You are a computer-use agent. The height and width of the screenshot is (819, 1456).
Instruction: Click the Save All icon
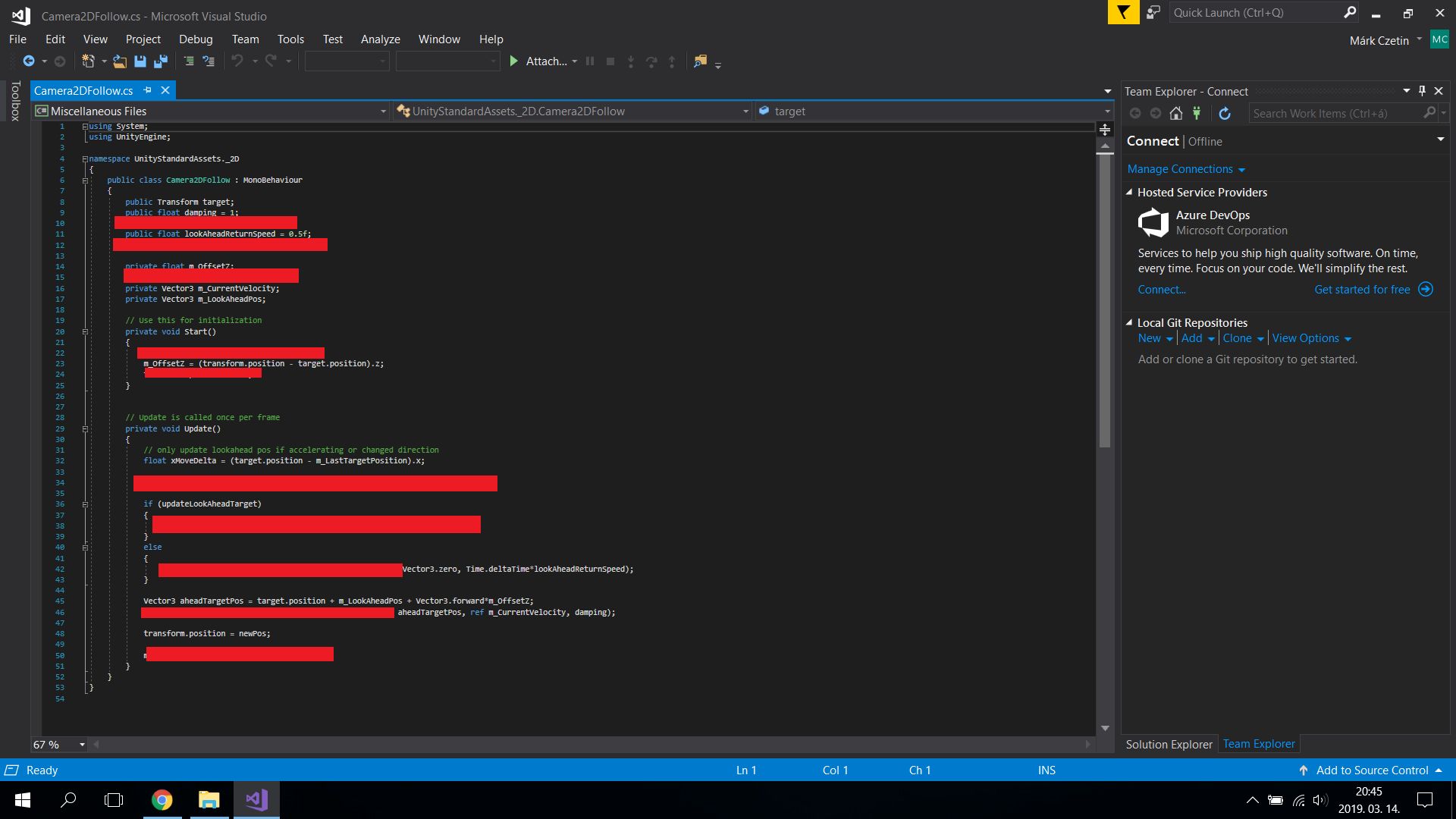[x=161, y=61]
